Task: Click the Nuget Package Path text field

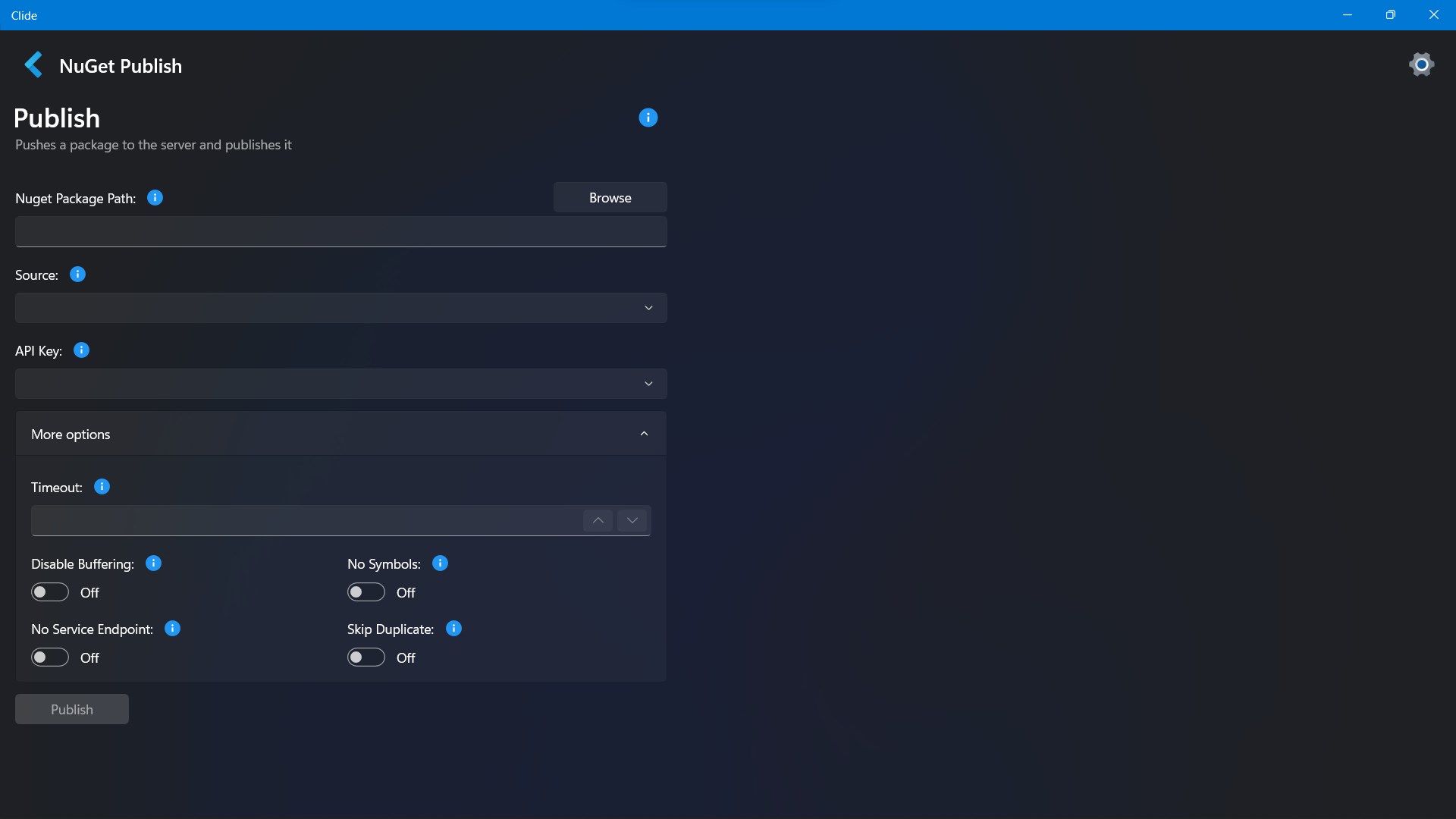Action: click(x=340, y=232)
